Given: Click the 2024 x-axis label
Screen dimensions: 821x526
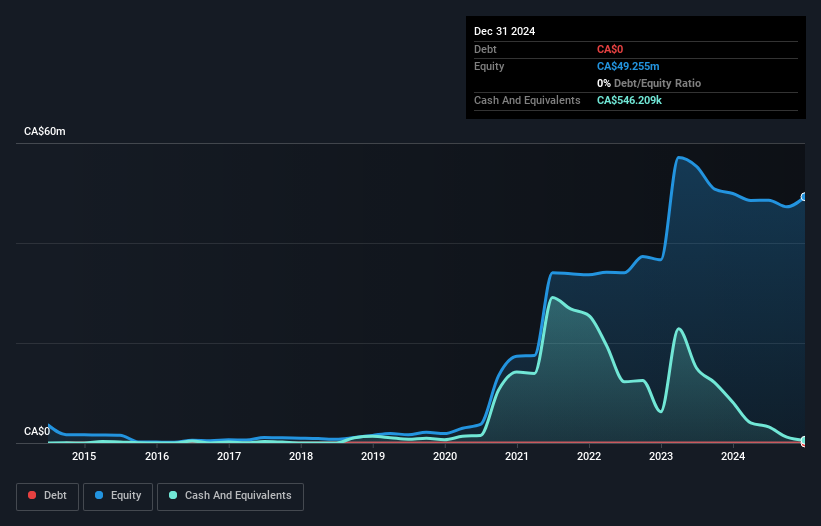Looking at the screenshot, I should click(x=733, y=456).
